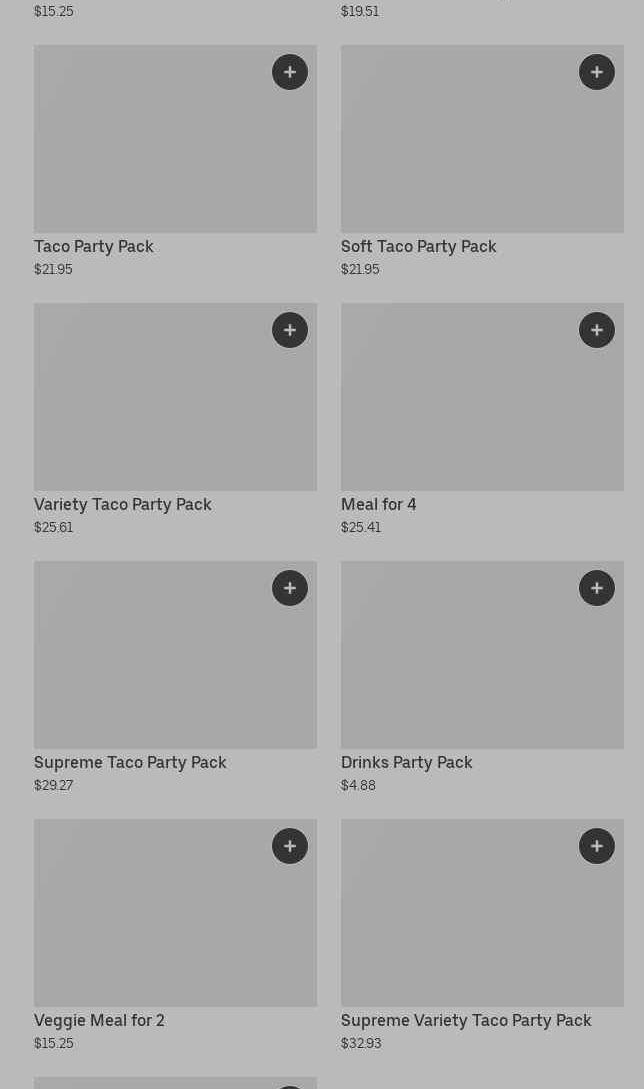The height and width of the screenshot is (1089, 644).
Task: Click the Taco Party Pack title
Action: pos(94,246)
